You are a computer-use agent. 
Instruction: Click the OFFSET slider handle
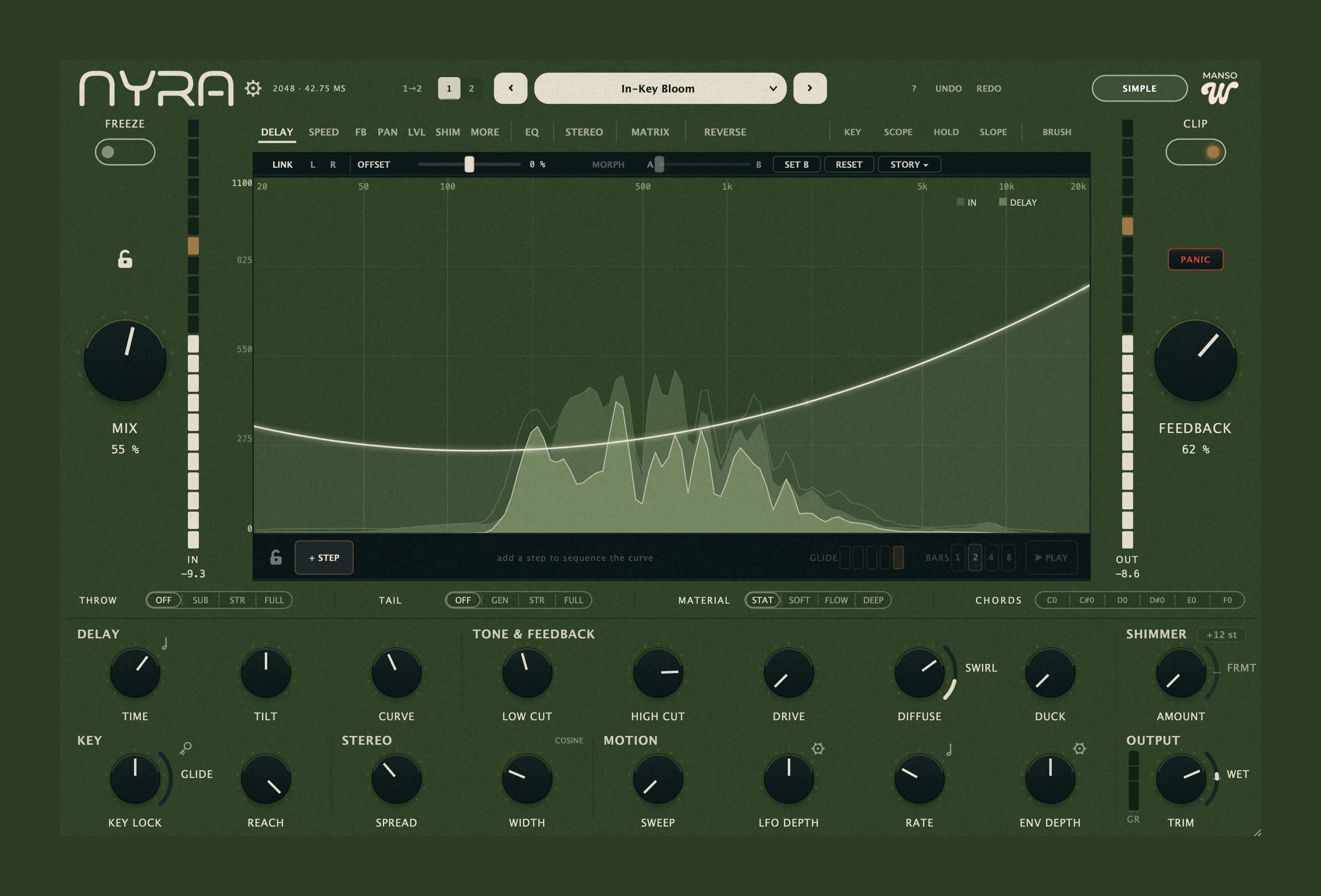tap(469, 164)
